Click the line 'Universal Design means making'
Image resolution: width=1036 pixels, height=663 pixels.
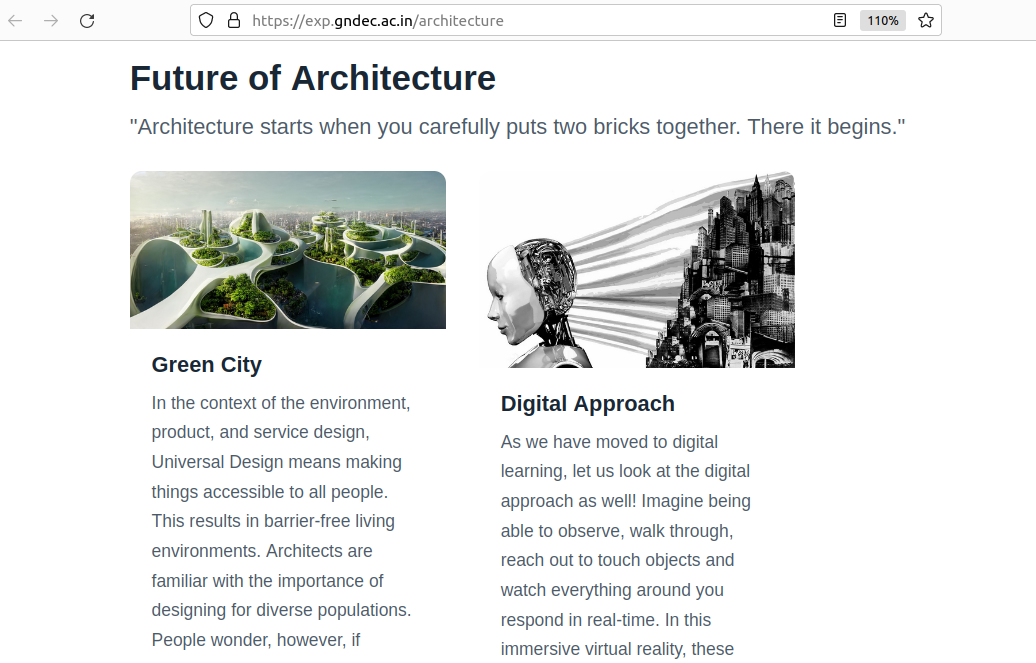277,462
